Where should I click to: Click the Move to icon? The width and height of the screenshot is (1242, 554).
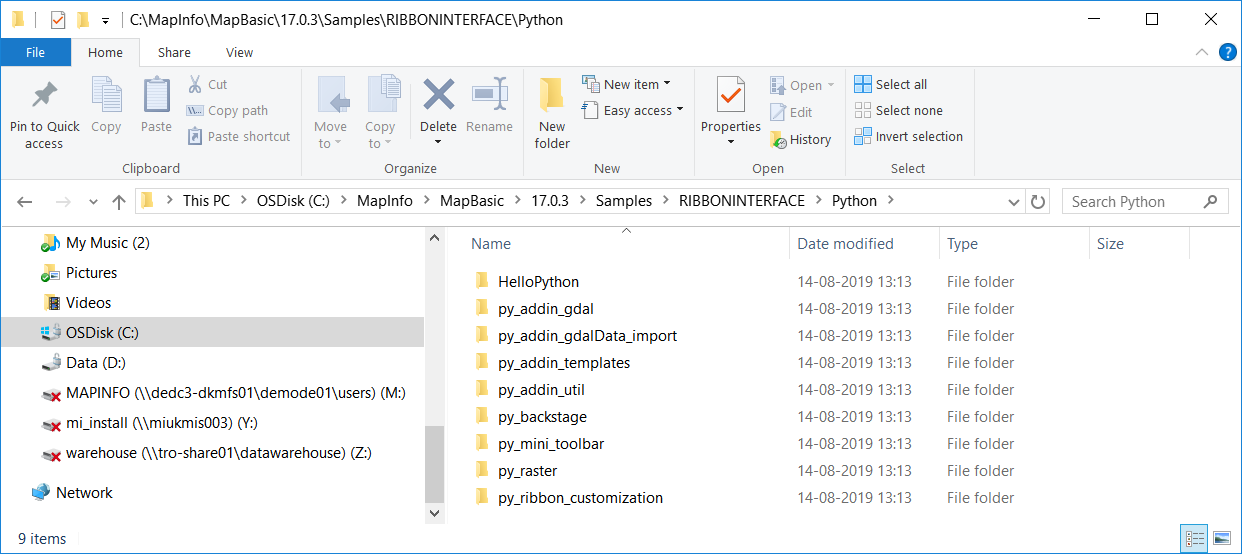coord(332,96)
